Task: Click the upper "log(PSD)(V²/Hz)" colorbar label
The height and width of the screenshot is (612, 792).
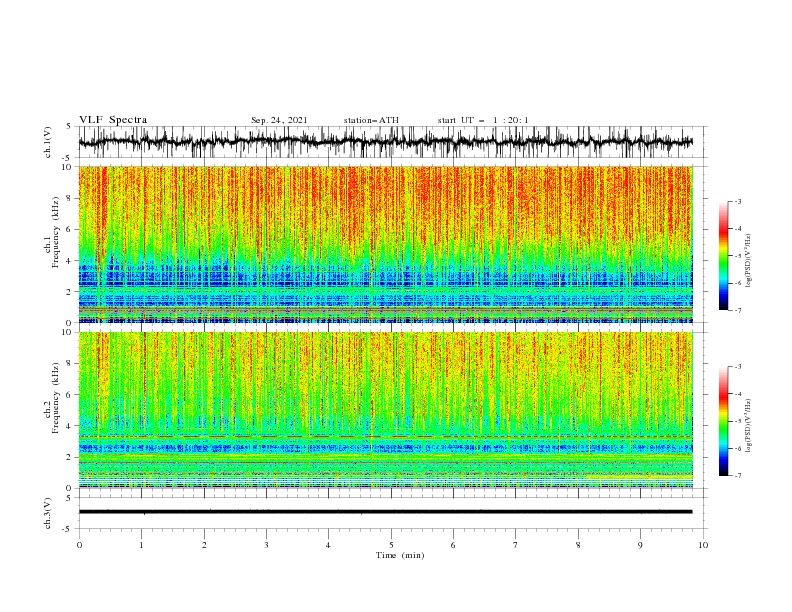Action: (x=749, y=261)
